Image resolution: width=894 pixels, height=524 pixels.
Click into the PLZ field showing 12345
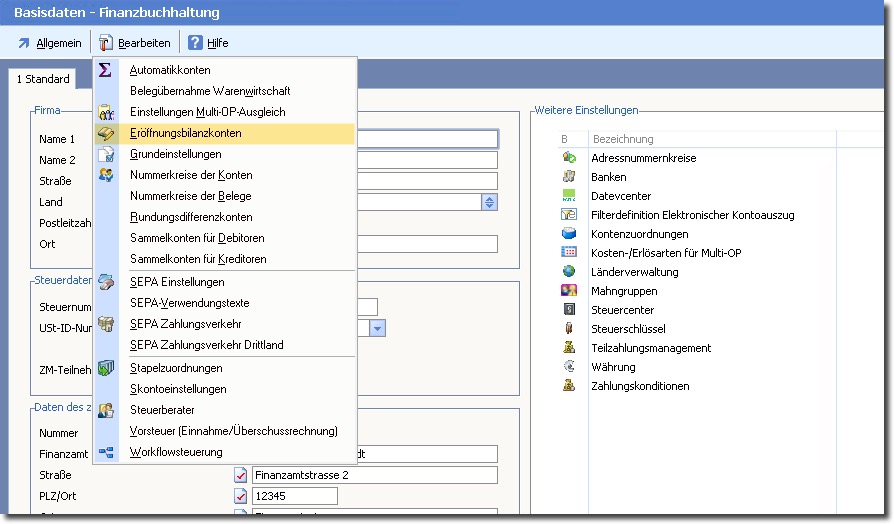tap(293, 497)
